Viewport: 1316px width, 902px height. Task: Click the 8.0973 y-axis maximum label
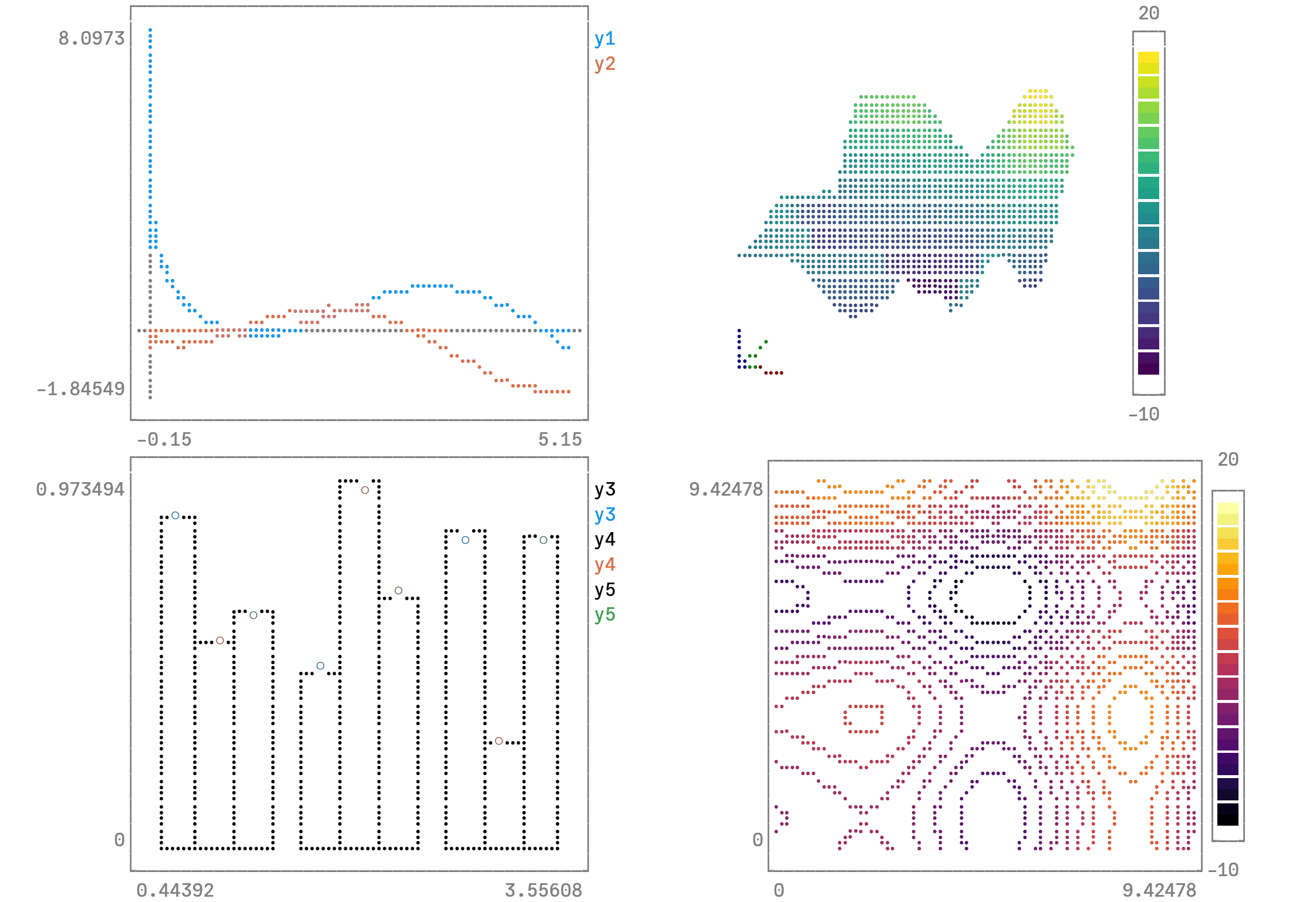coord(92,39)
